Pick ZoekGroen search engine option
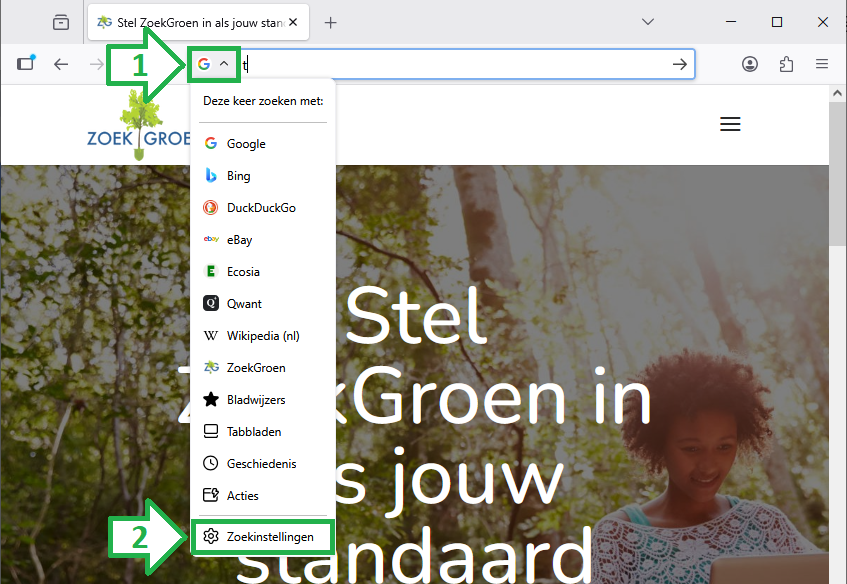This screenshot has width=847, height=584. click(x=255, y=368)
